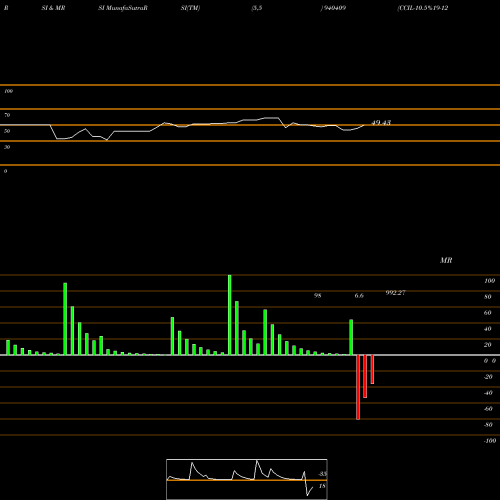
Task: Click the tallest green MR bar
Action: pos(230,315)
